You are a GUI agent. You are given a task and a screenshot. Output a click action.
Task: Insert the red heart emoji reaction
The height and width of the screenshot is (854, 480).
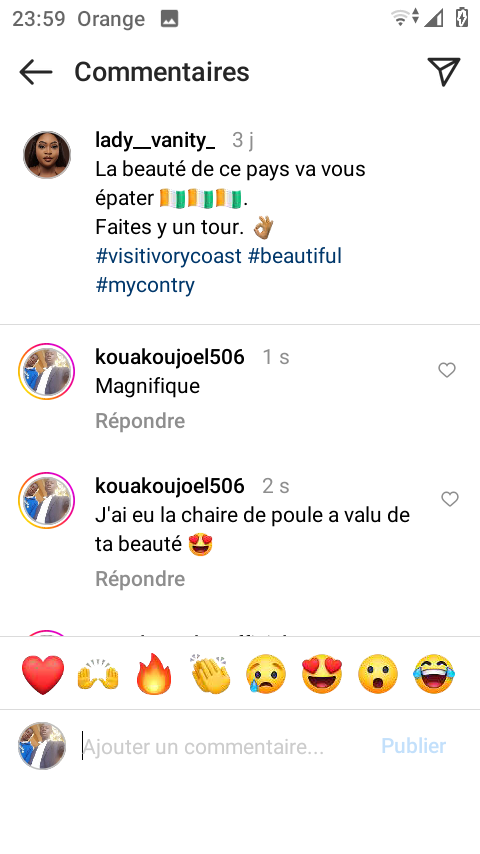[43, 674]
